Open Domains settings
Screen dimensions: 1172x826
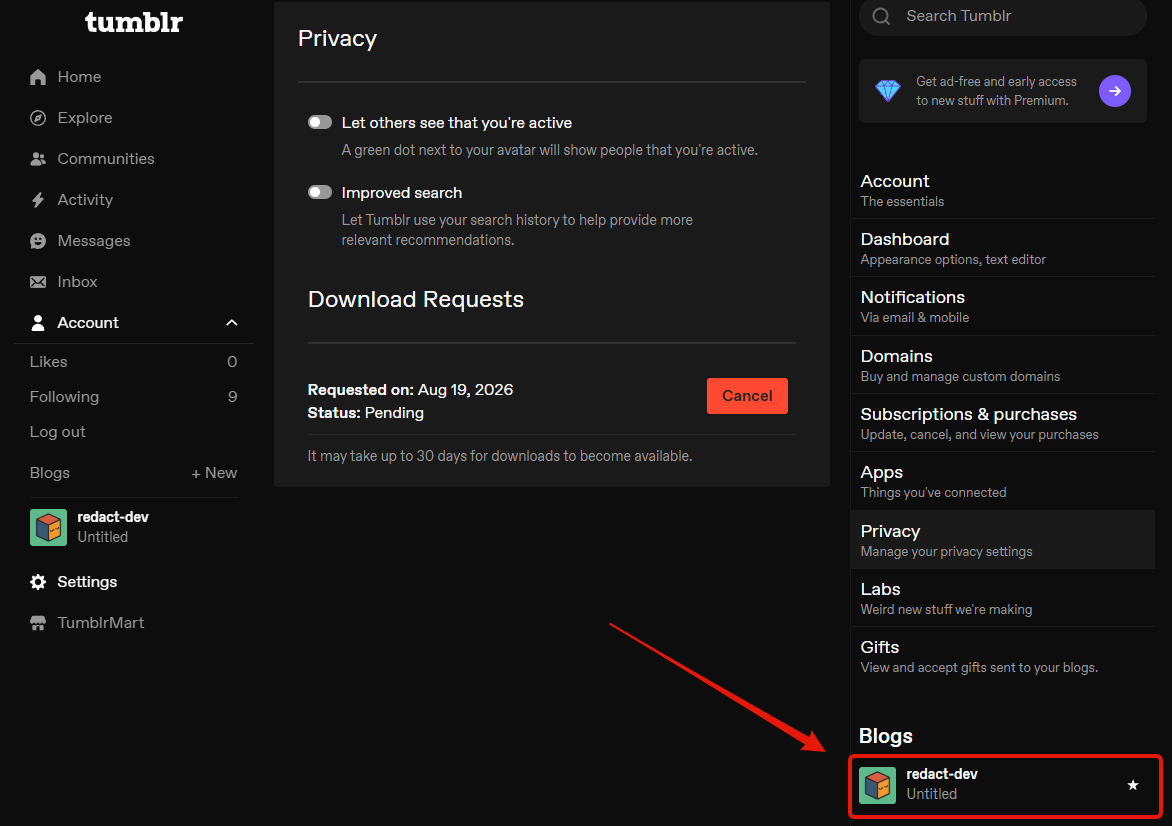1003,365
